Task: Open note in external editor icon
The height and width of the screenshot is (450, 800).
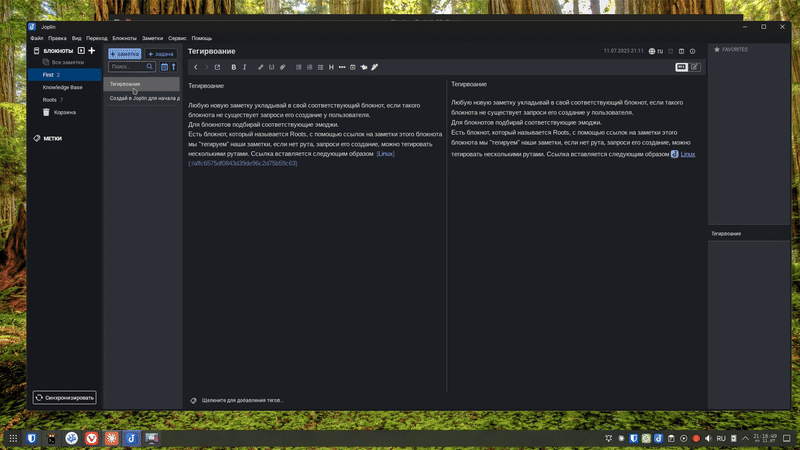Action: (x=217, y=67)
